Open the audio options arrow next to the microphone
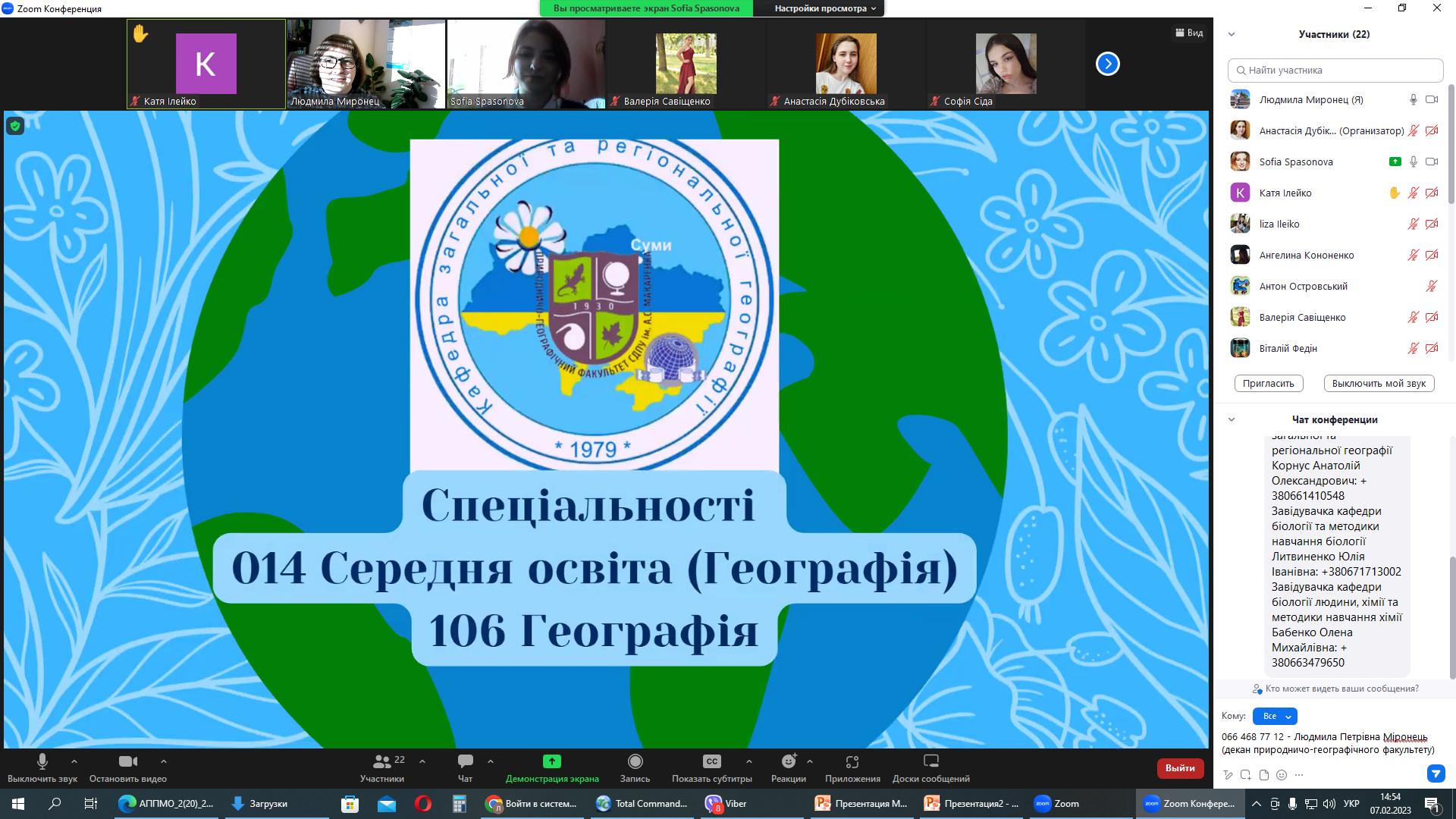The width and height of the screenshot is (1456, 819). coord(74,761)
